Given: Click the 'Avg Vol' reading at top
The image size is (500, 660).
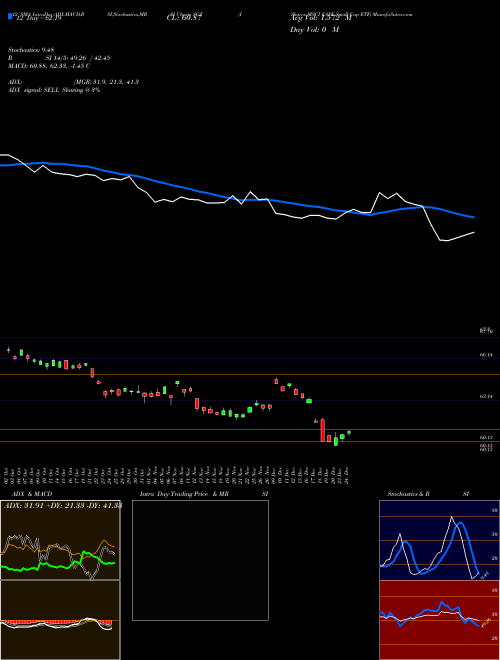Looking at the screenshot, I should pos(320,18).
